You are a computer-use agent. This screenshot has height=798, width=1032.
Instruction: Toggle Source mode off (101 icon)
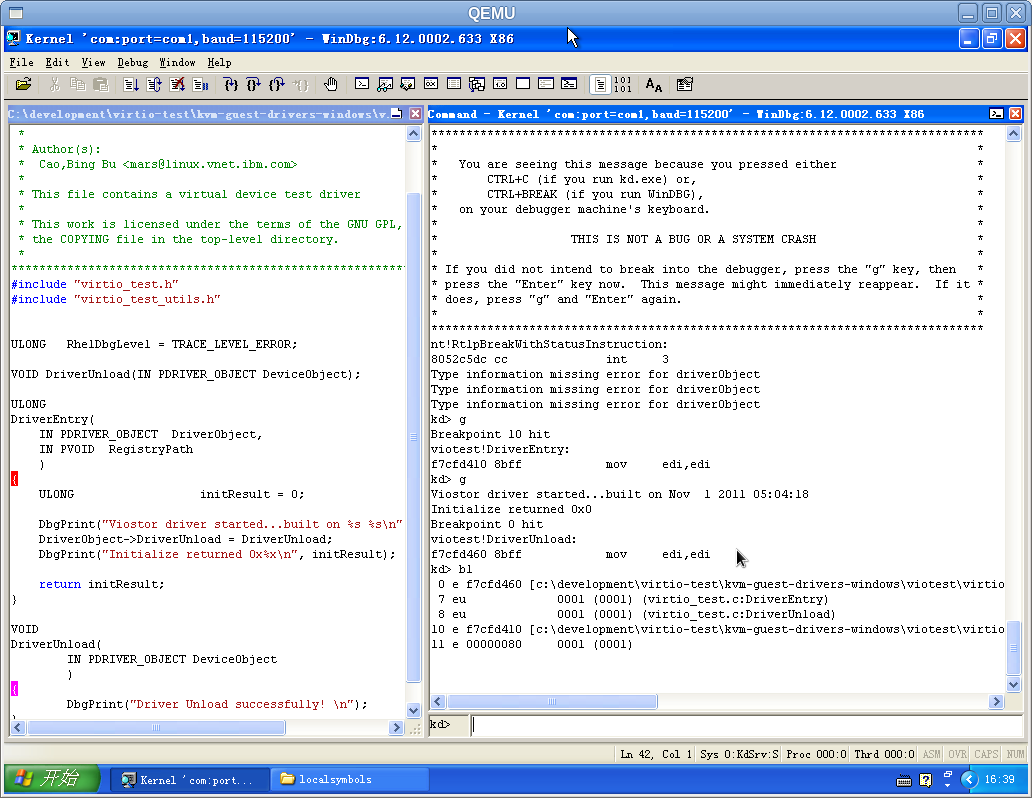tap(623, 84)
